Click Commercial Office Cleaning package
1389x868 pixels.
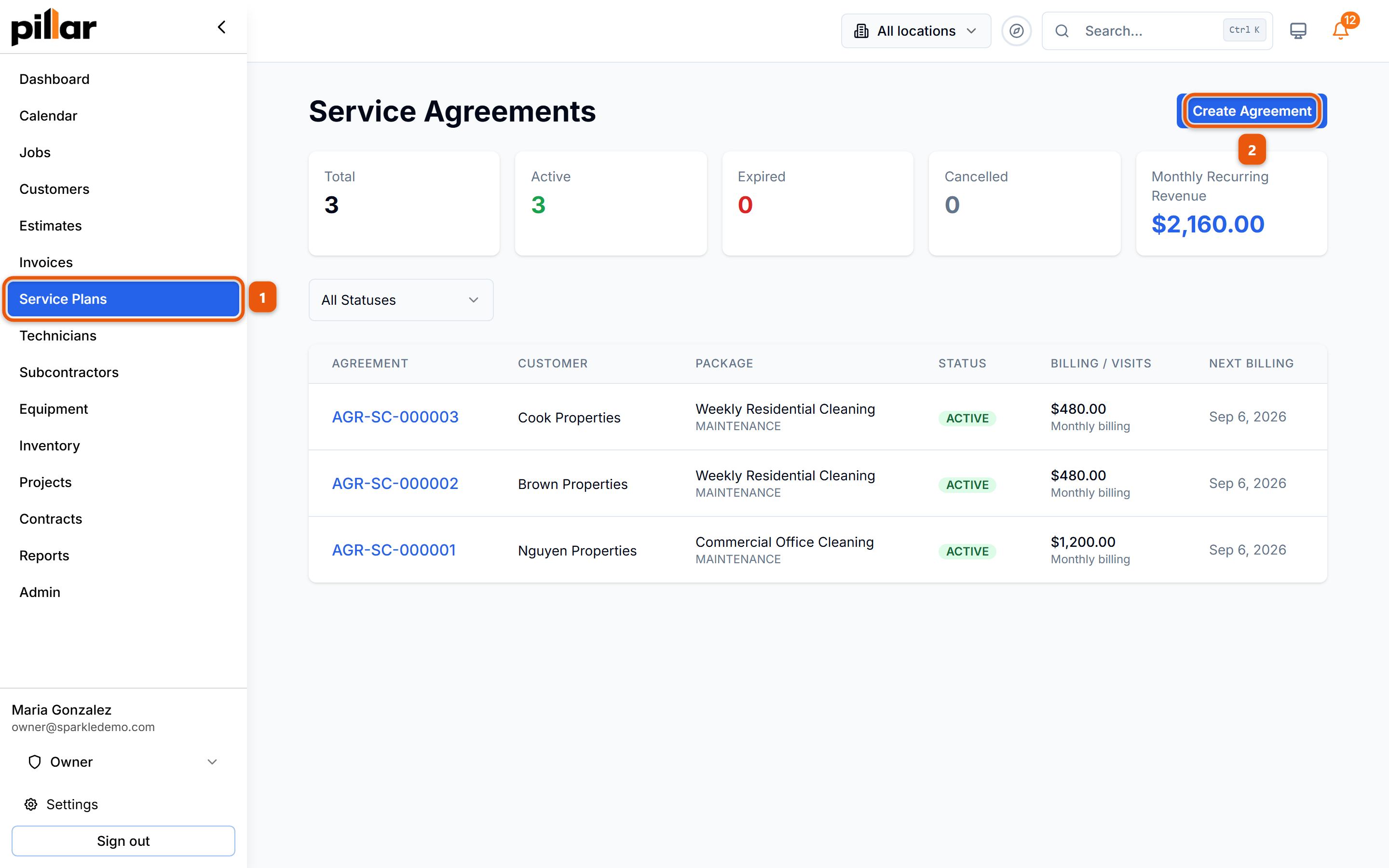coord(784,542)
